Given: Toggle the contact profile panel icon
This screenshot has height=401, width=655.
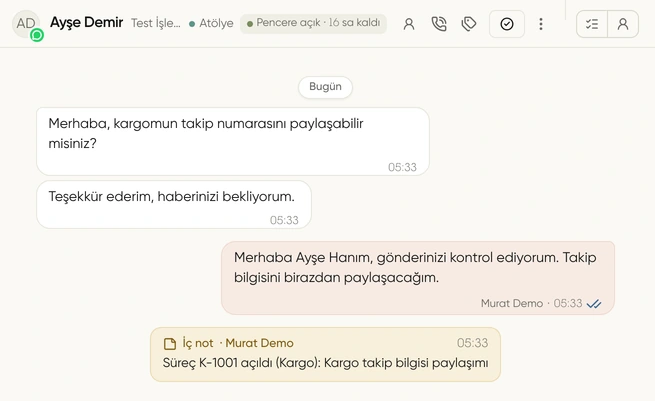Looking at the screenshot, I should 623,24.
